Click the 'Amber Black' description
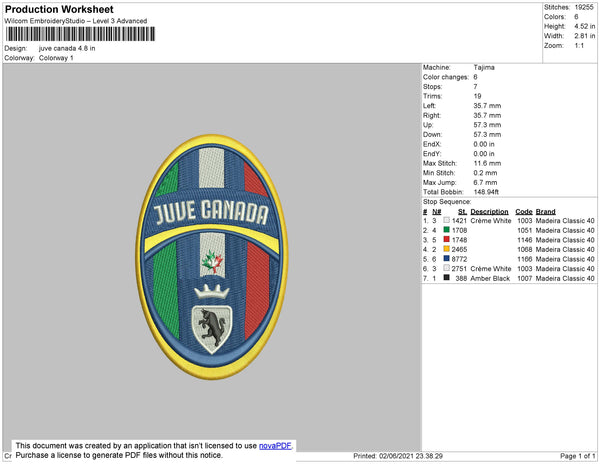This screenshot has height=464, width=600. pyautogui.click(x=490, y=278)
